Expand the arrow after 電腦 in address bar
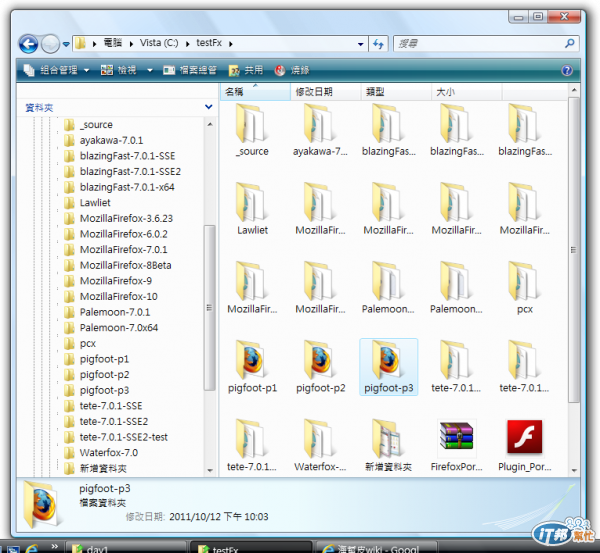Screen dimensions: 600x553 tap(131, 44)
